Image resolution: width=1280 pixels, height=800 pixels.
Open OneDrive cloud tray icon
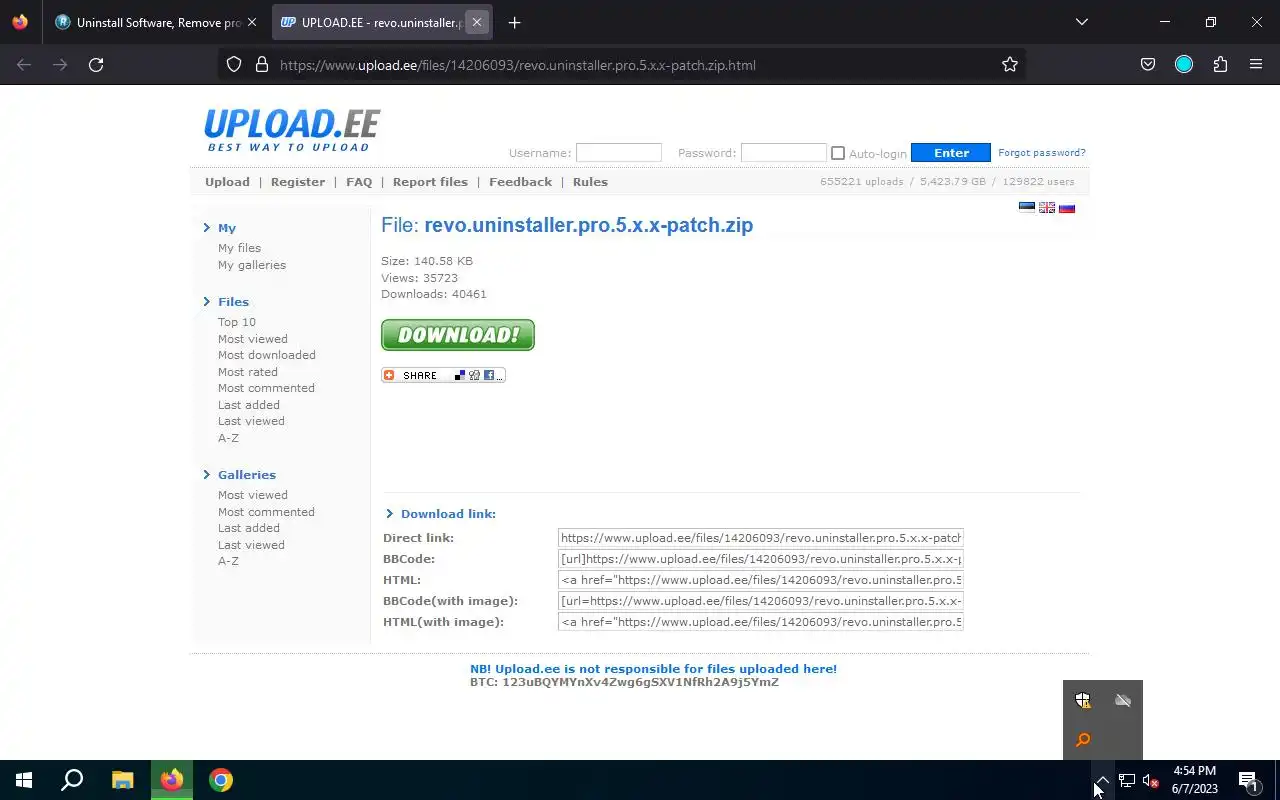click(x=1123, y=700)
